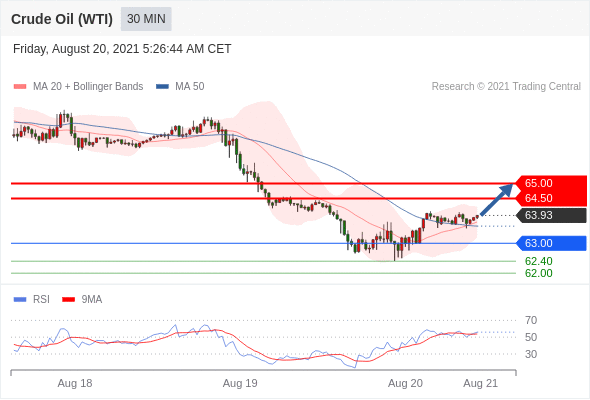Screen dimensions: 590x400
Task: Click the RSI 30 axis value
Action: pos(531,354)
